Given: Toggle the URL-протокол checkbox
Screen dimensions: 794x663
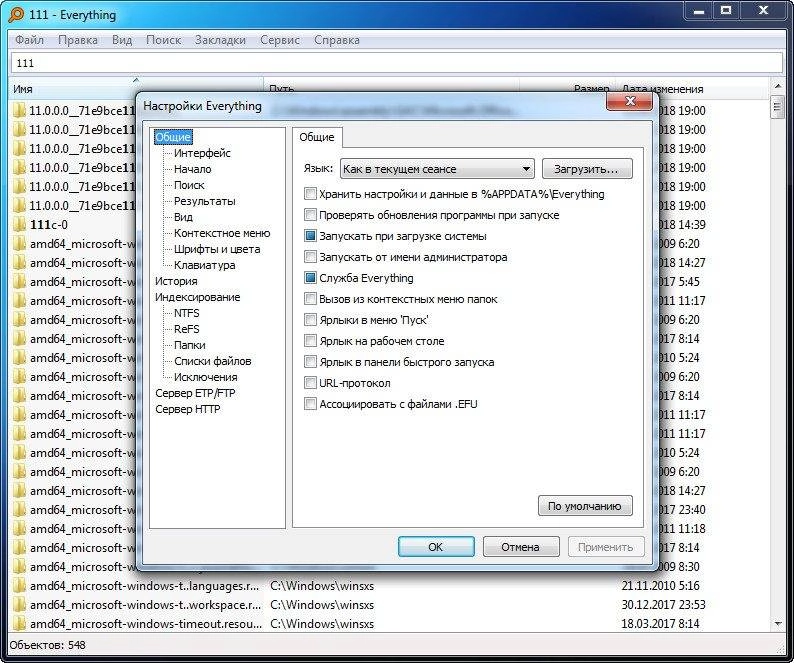Looking at the screenshot, I should 310,383.
